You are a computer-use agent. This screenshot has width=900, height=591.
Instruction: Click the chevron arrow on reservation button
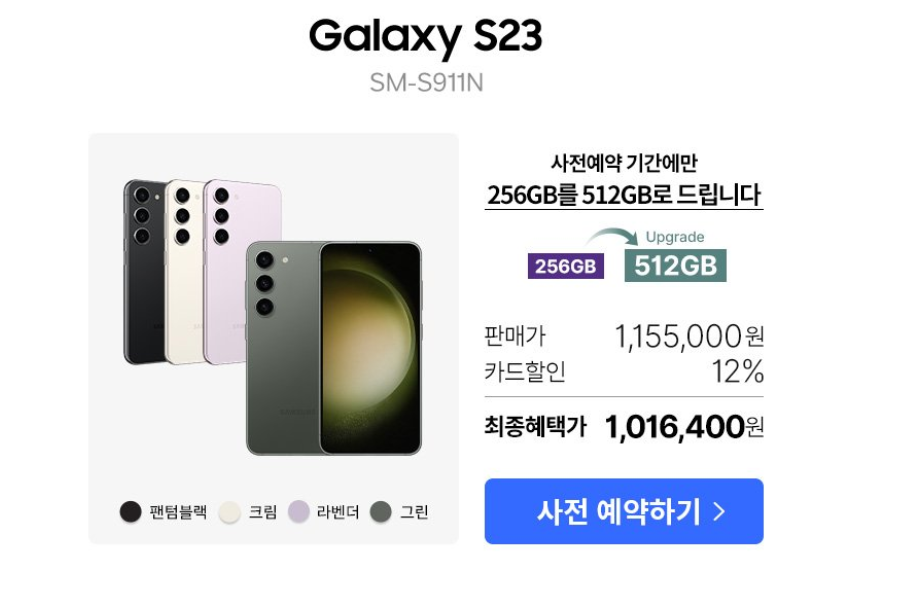click(x=719, y=511)
